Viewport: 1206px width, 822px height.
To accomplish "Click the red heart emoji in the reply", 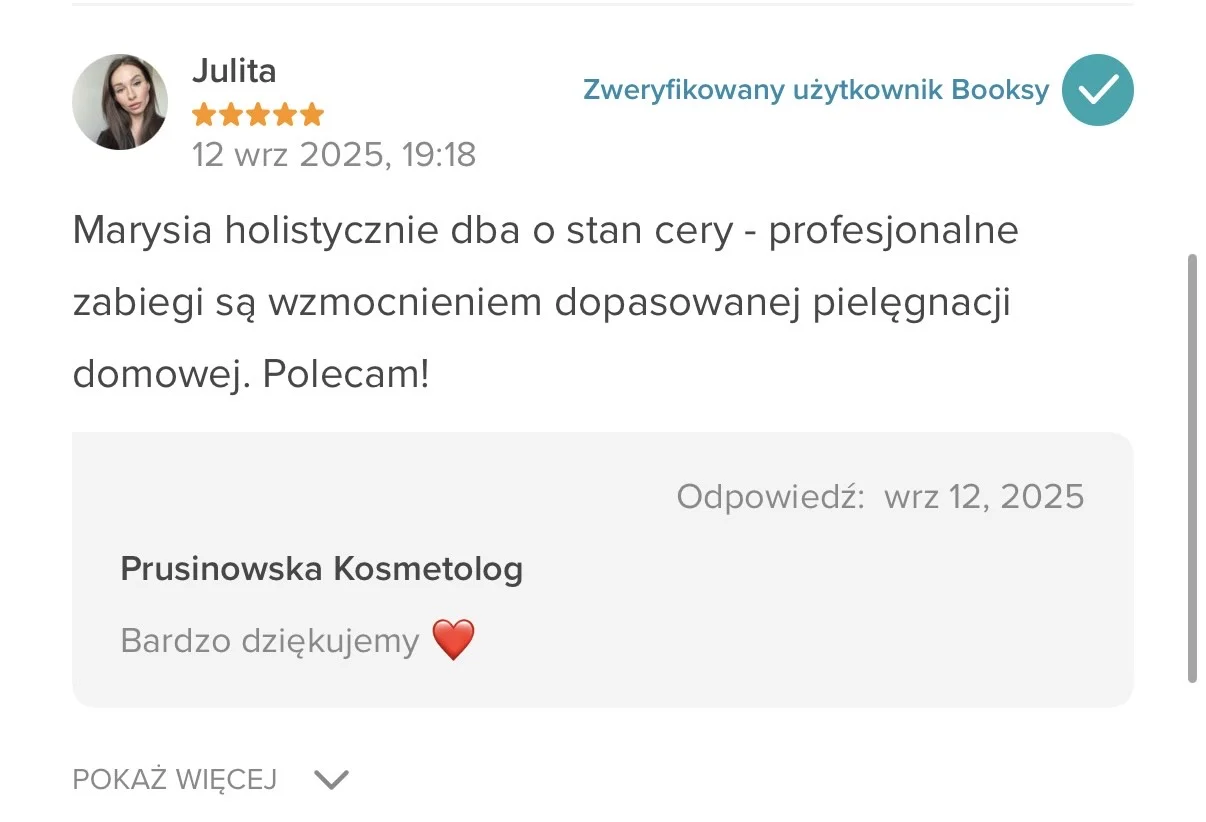I will click(455, 638).
